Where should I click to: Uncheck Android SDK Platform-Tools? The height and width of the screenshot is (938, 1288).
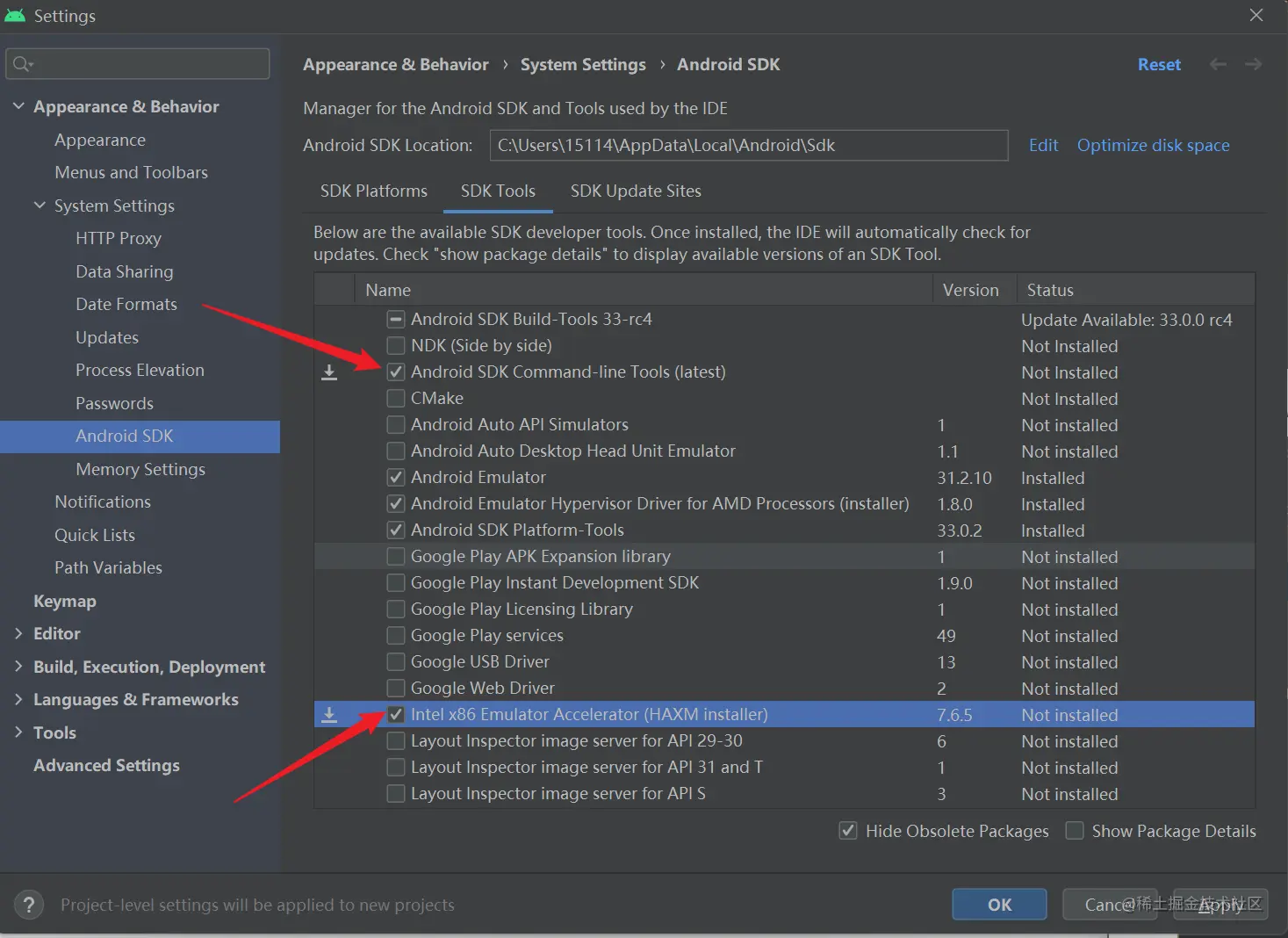tap(396, 530)
